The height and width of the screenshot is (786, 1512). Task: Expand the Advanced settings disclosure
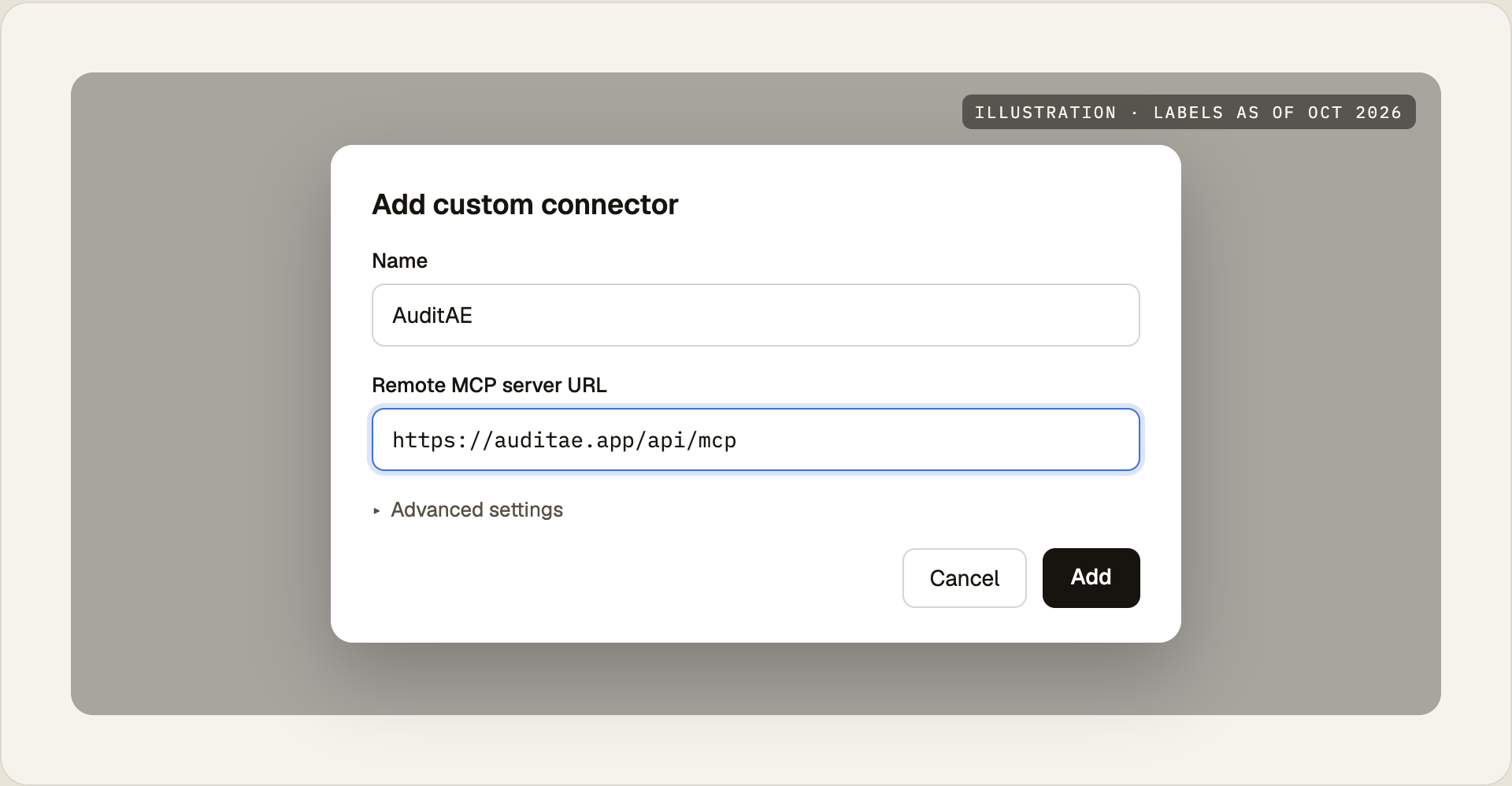pyautogui.click(x=468, y=510)
